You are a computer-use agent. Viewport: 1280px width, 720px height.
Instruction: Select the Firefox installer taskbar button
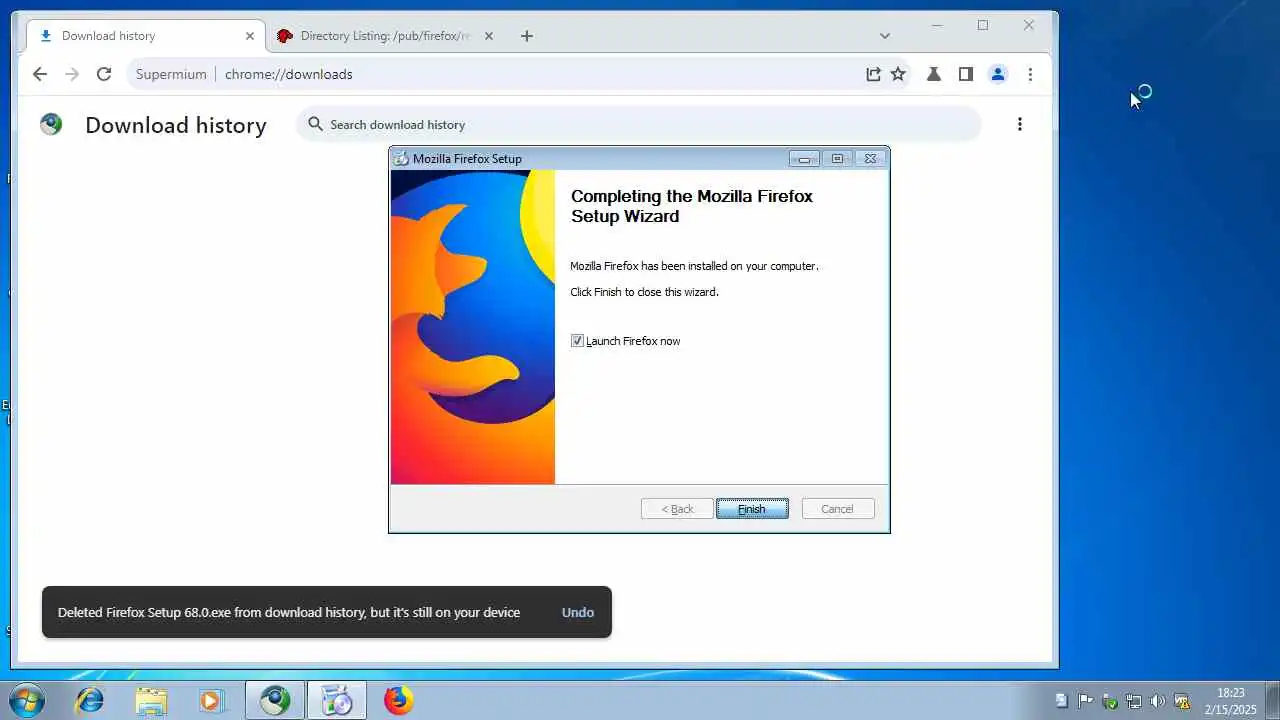[x=337, y=700]
